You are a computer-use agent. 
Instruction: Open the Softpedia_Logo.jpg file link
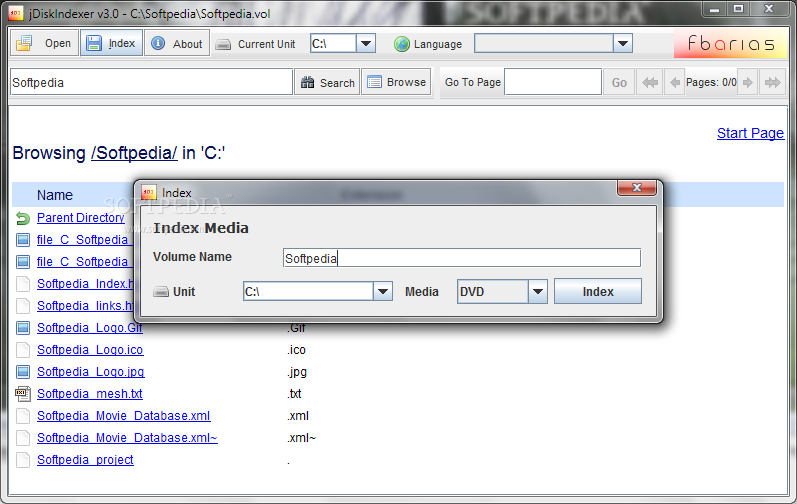click(x=90, y=372)
